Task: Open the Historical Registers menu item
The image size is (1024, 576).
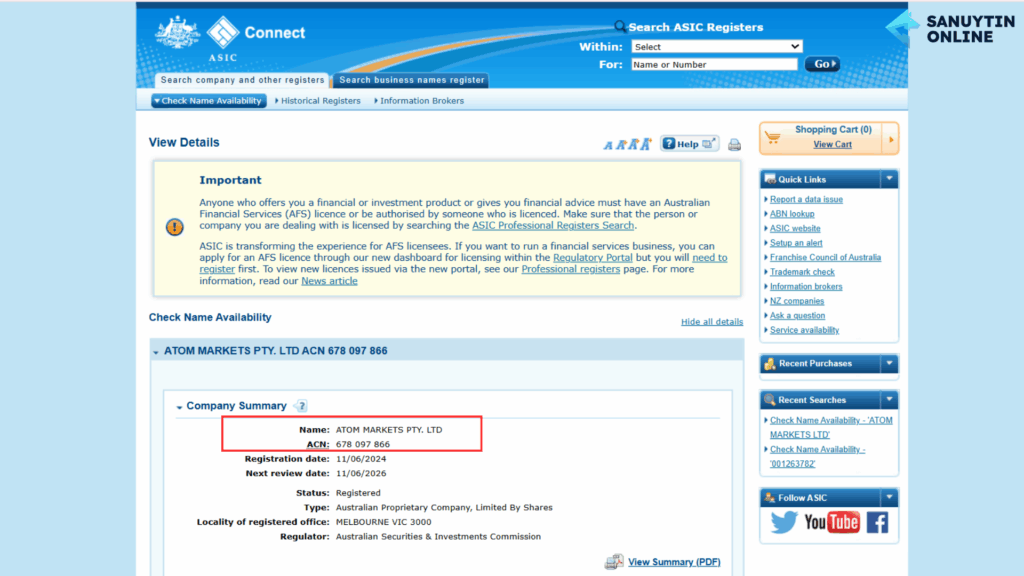Action: 318,101
